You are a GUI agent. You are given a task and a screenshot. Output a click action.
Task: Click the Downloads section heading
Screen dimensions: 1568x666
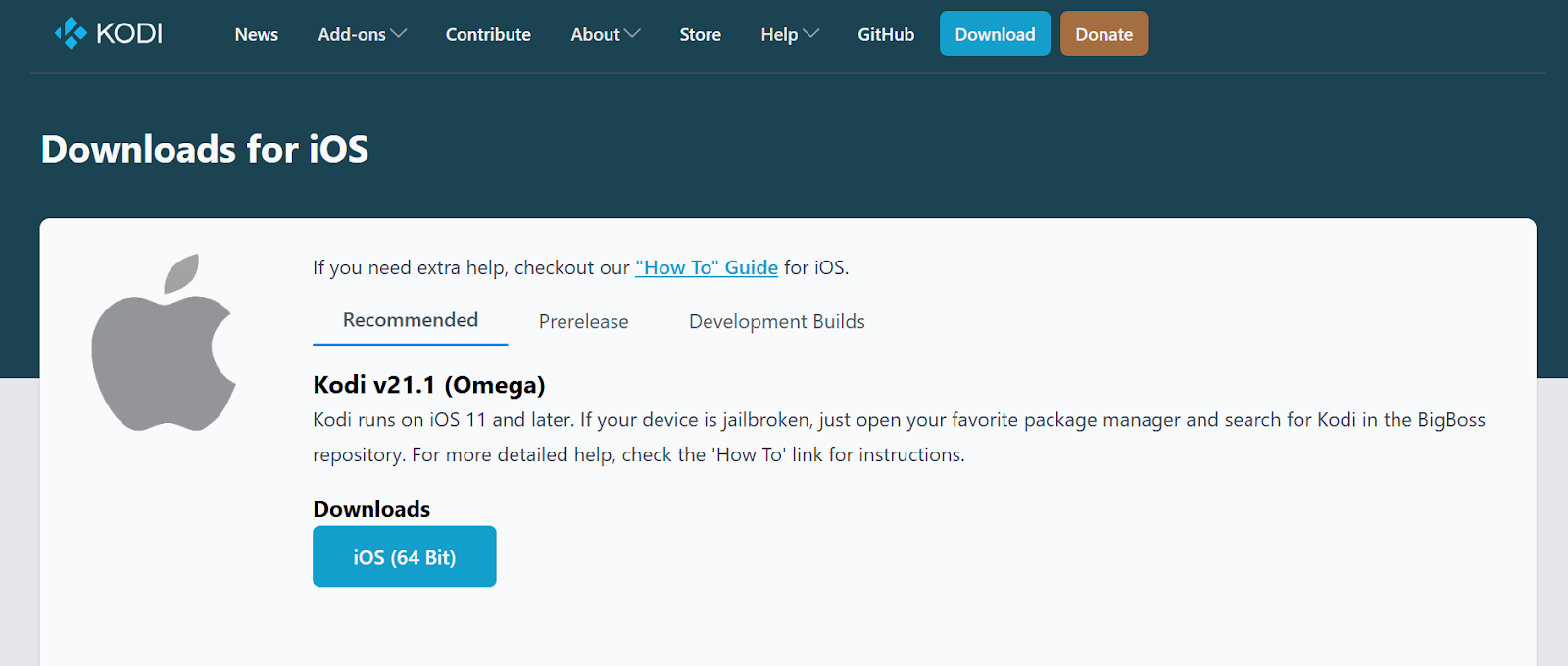(371, 509)
